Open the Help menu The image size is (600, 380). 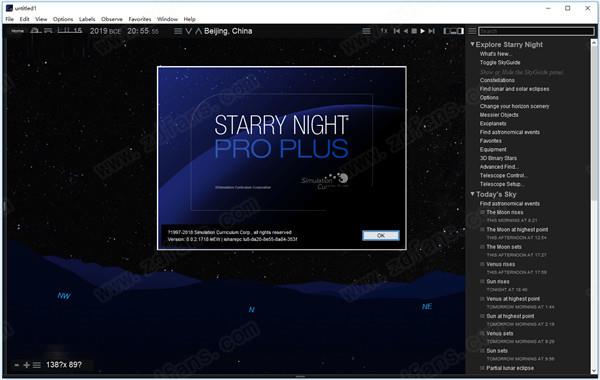pos(189,19)
